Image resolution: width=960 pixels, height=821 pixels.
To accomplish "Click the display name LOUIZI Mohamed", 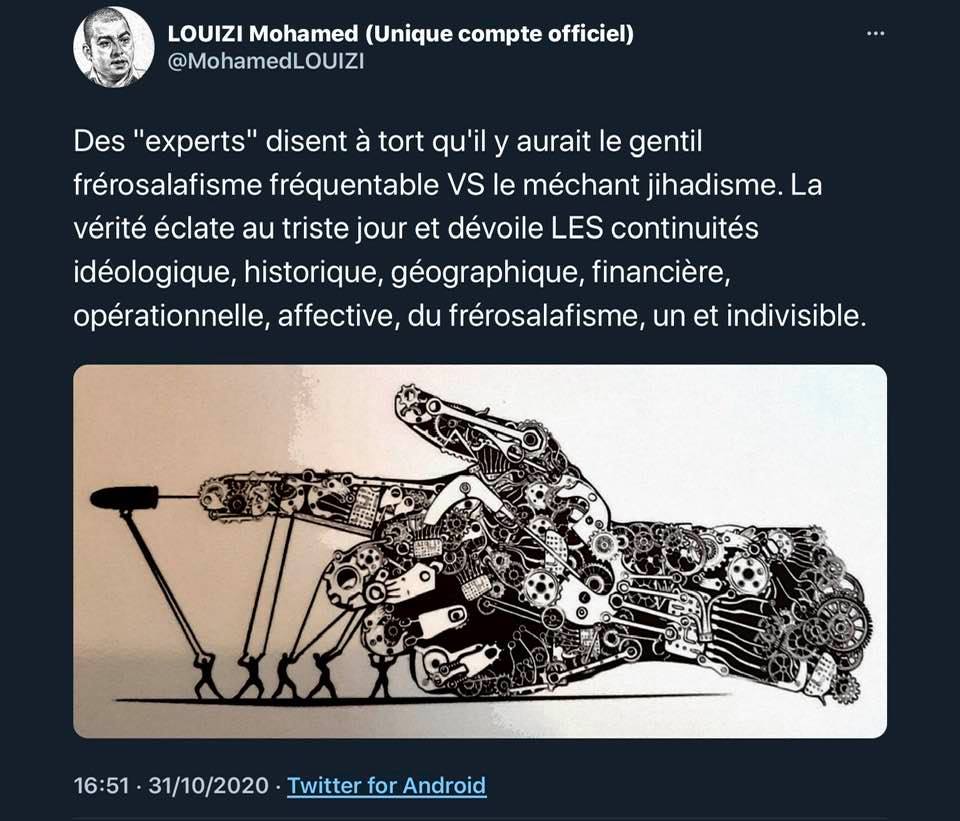I will pyautogui.click(x=263, y=34).
